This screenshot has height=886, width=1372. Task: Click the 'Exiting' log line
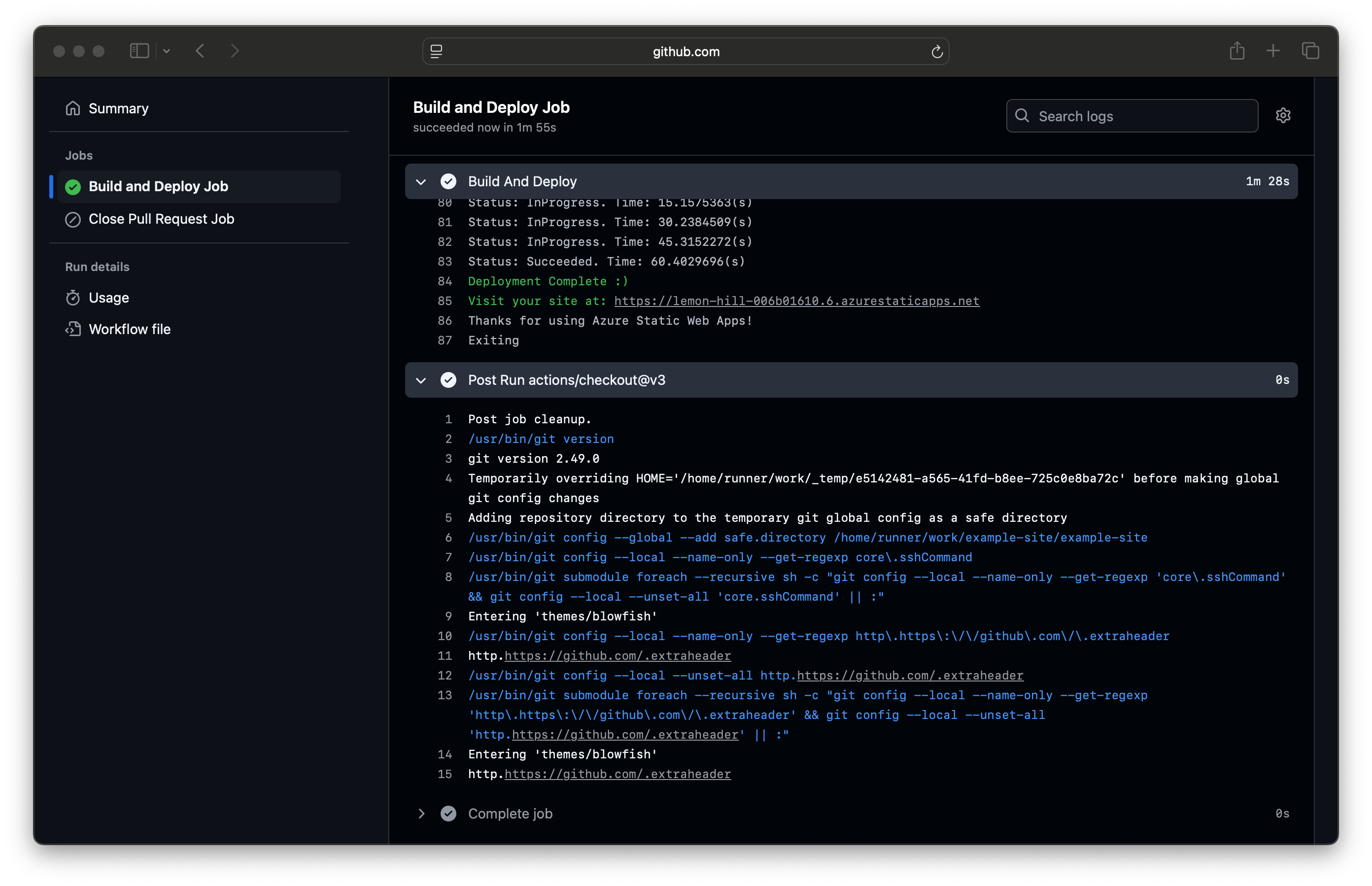tap(493, 341)
